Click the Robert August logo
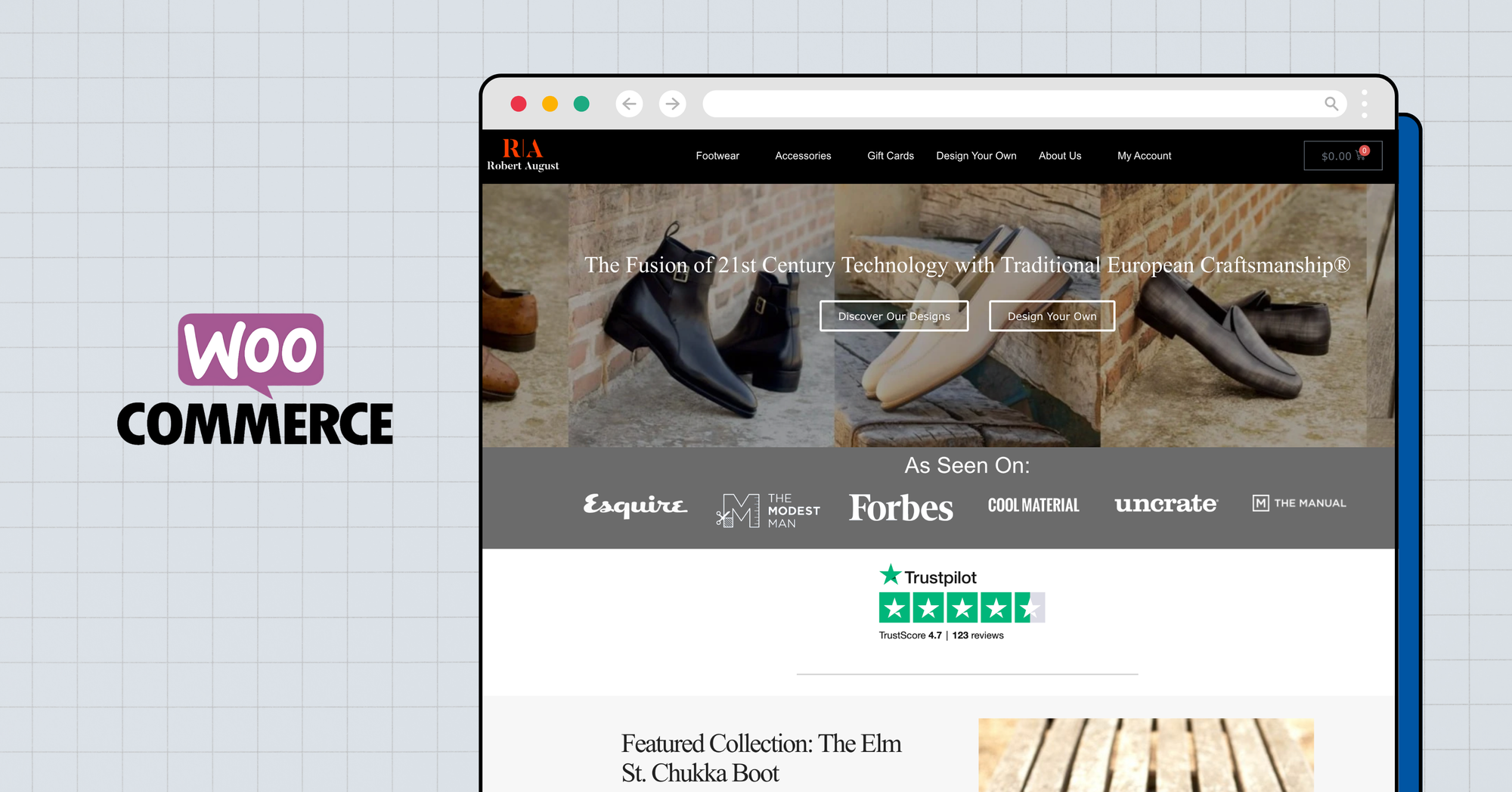The height and width of the screenshot is (792, 1512). (x=522, y=155)
